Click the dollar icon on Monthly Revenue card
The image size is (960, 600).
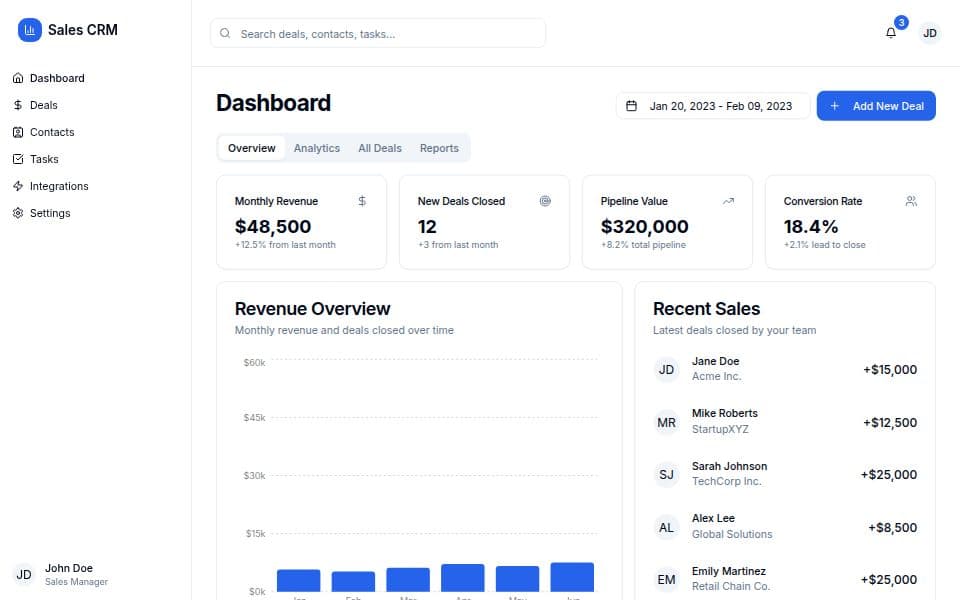click(361, 201)
